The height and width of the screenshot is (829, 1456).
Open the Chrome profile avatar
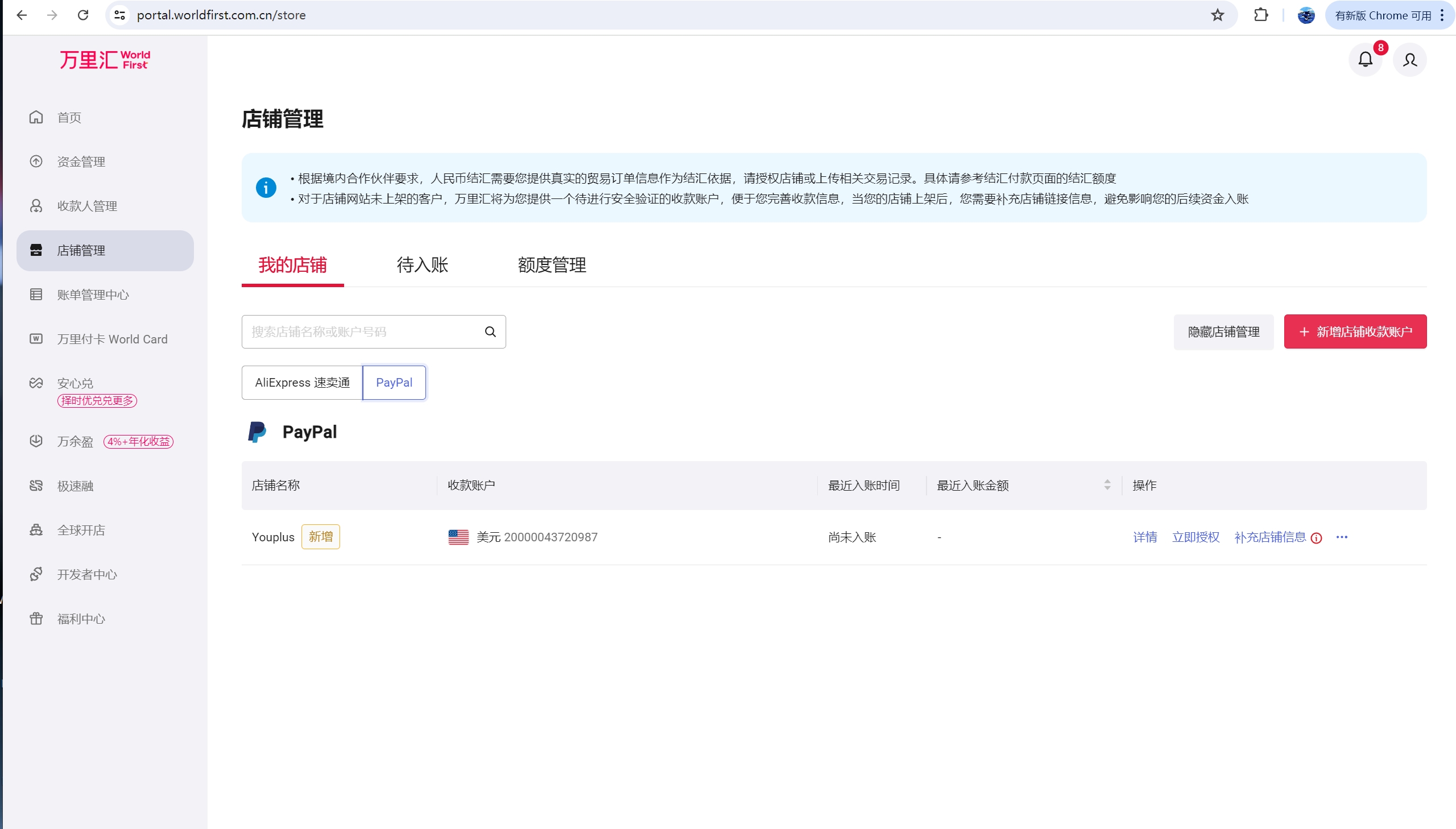(1306, 15)
